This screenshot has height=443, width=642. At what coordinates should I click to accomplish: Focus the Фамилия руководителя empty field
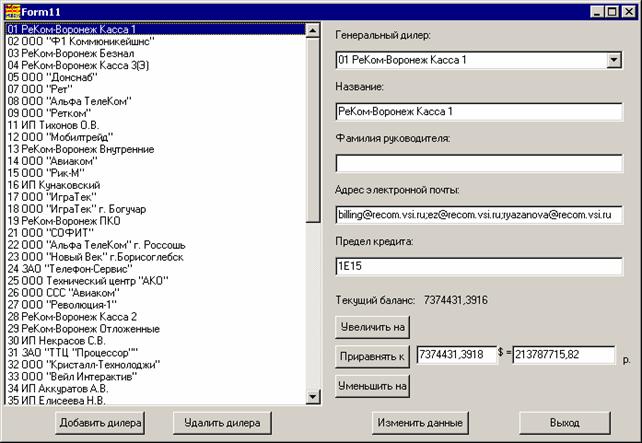click(479, 163)
